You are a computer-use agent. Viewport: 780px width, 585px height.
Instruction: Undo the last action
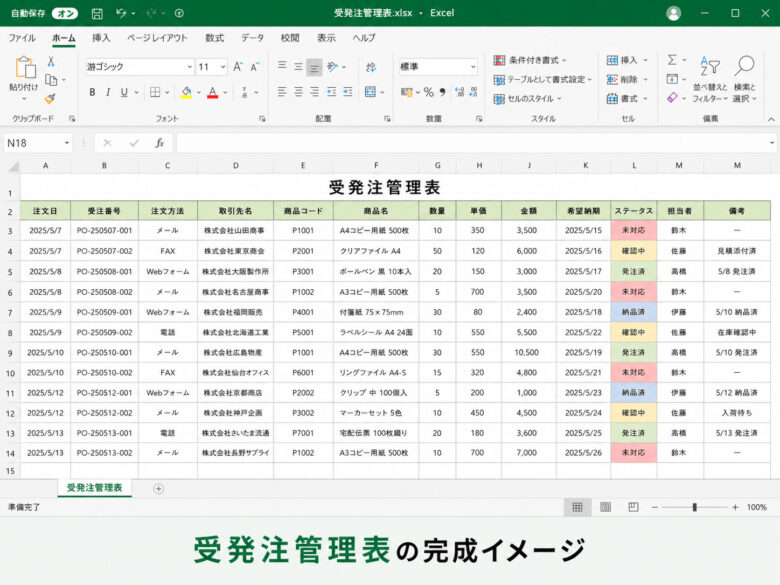(121, 13)
